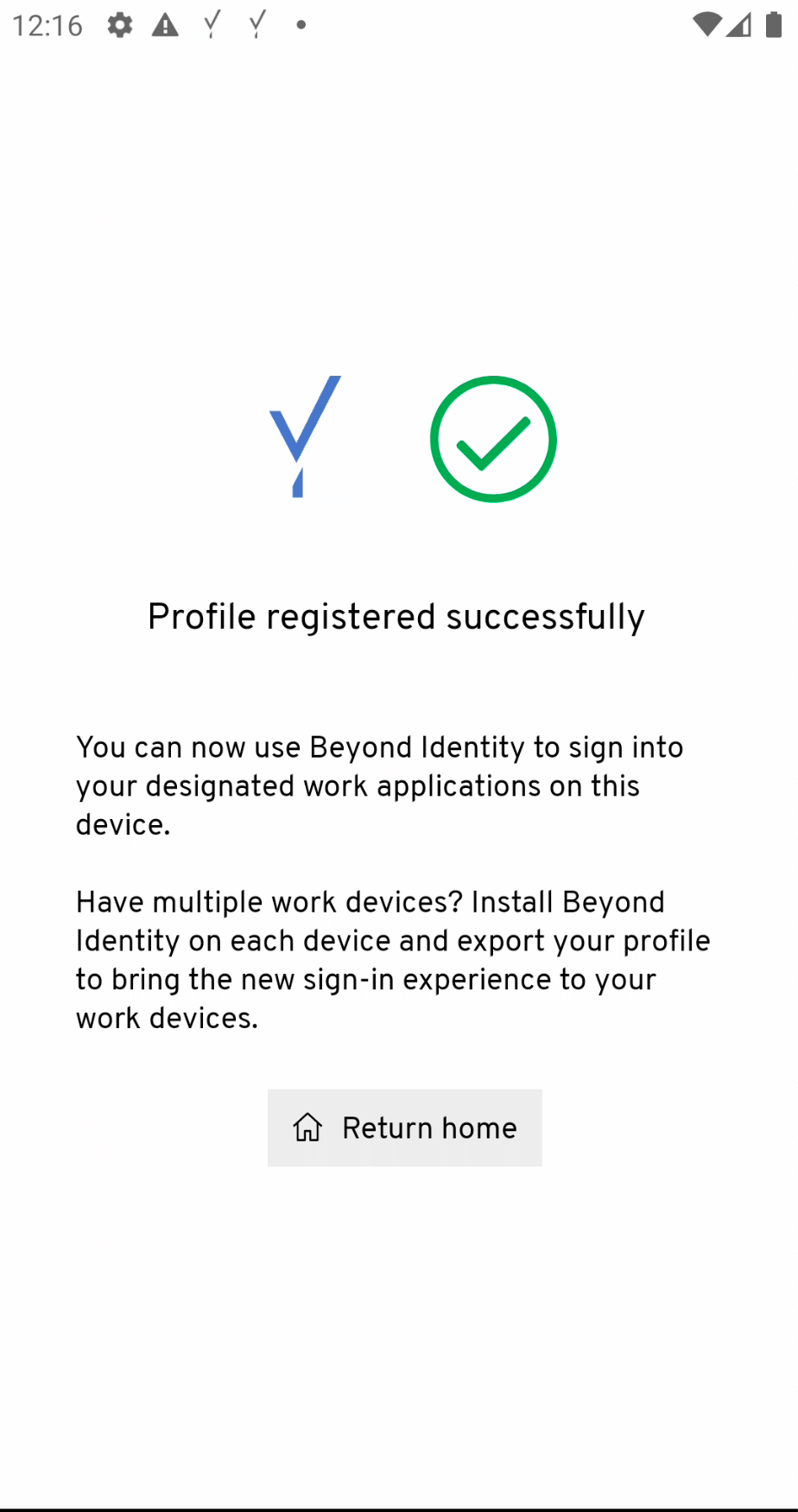798x1512 pixels.
Task: Open the first Beyond Identity notification icon
Action: pos(210,25)
